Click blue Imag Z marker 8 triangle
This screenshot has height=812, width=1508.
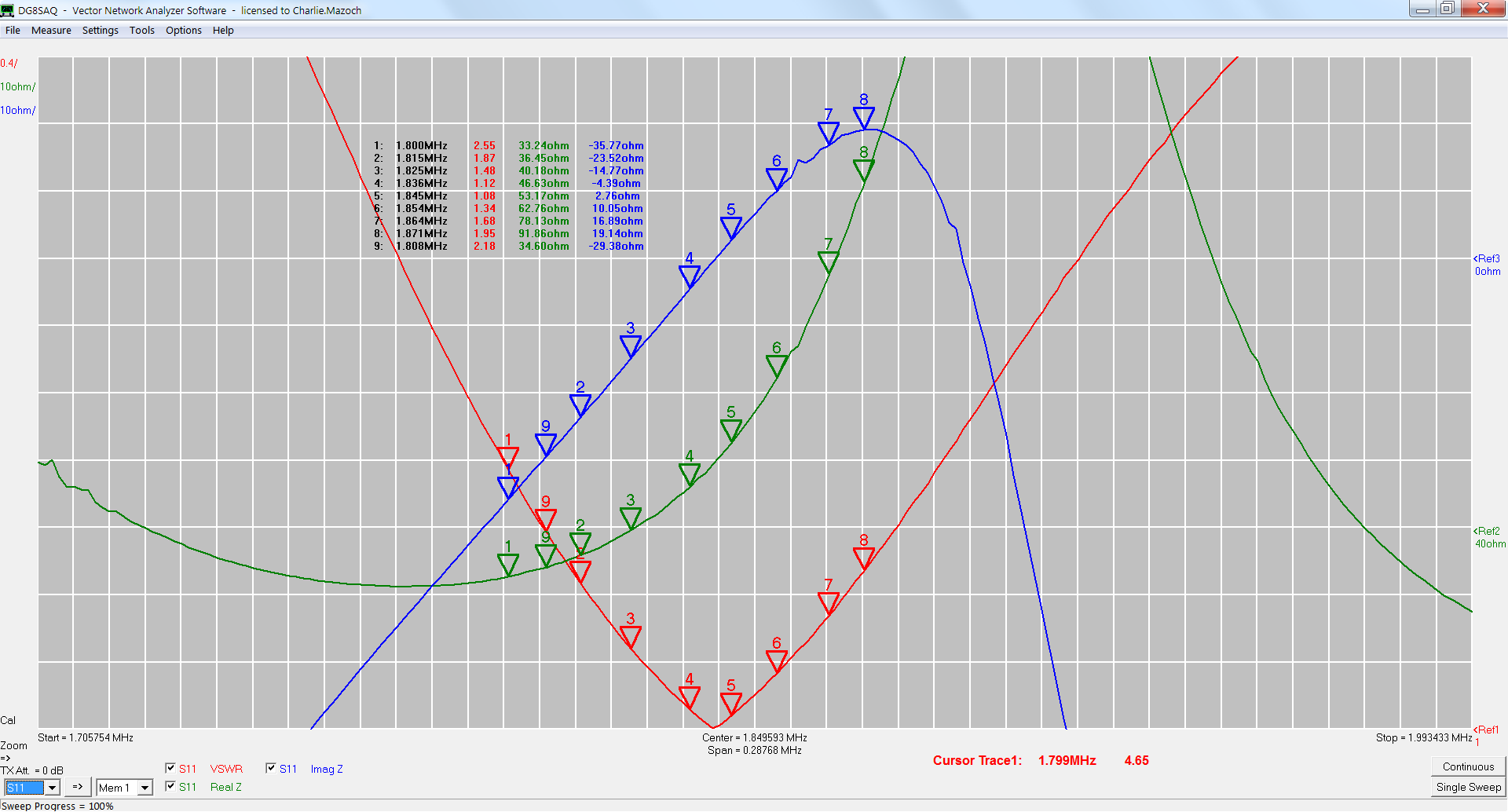pos(863,117)
